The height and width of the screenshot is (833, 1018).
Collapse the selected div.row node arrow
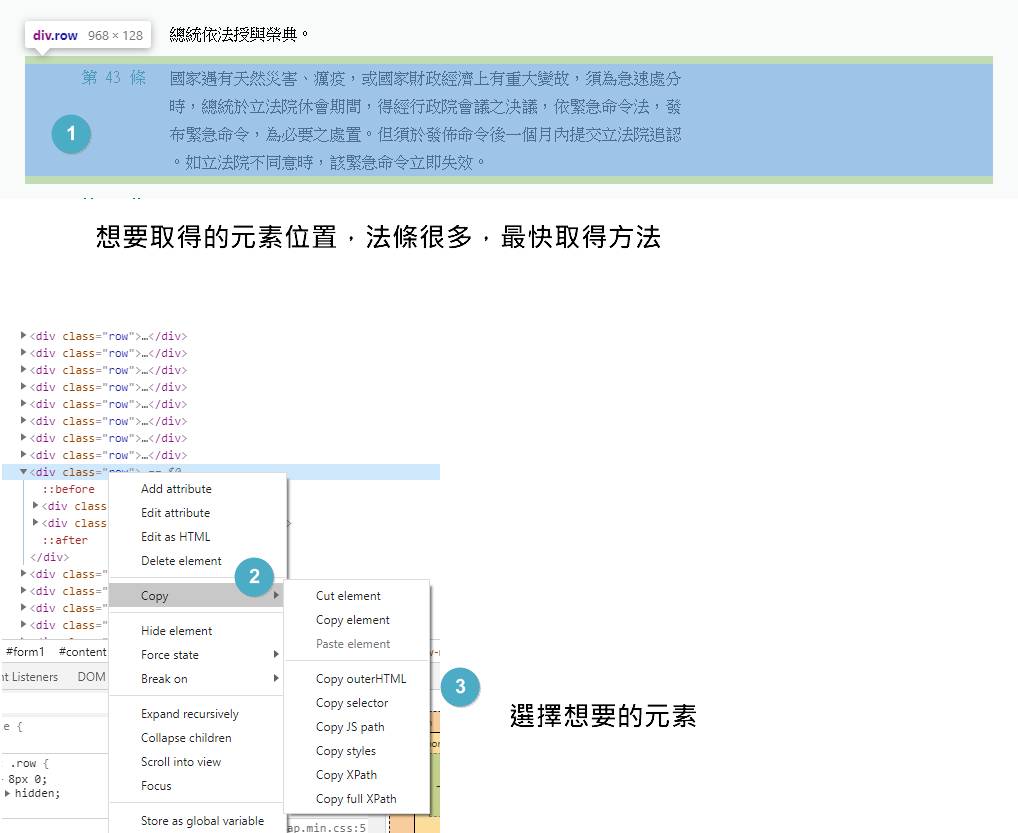(x=23, y=472)
